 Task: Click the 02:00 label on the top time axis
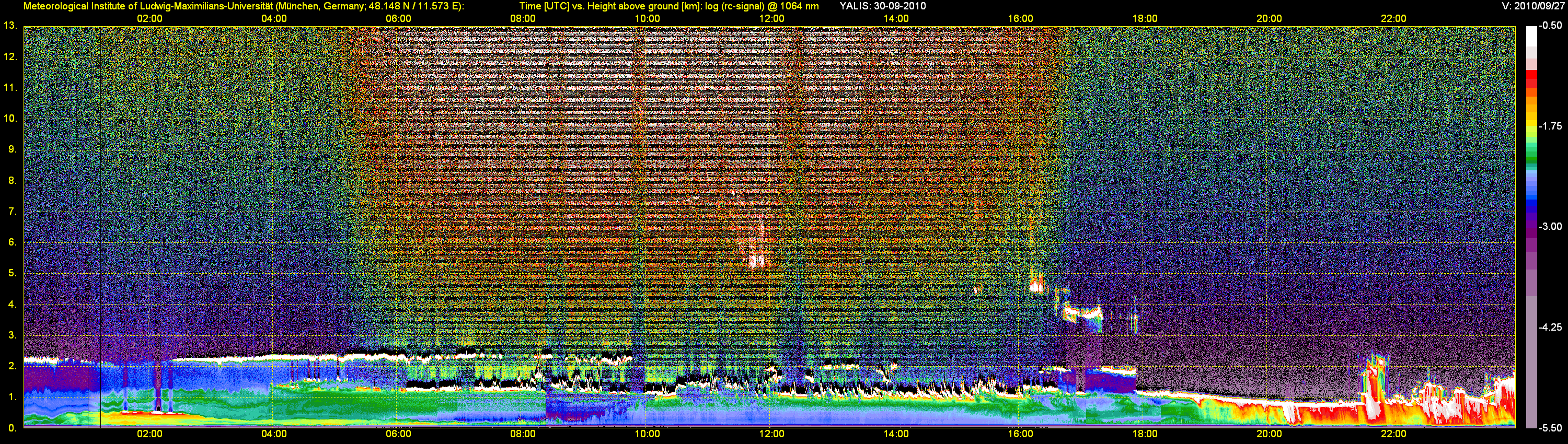149,19
